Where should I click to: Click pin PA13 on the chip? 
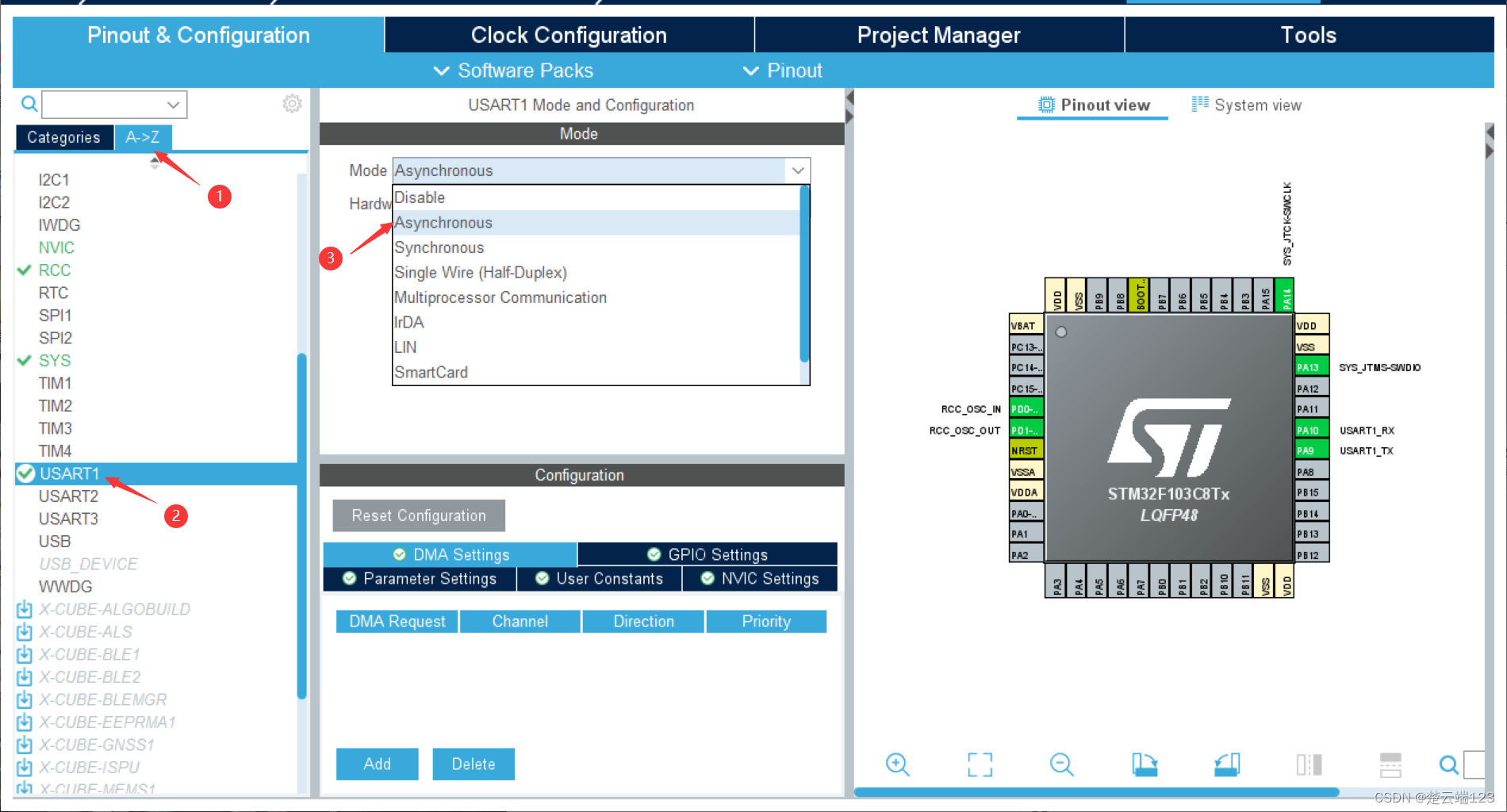point(1311,367)
